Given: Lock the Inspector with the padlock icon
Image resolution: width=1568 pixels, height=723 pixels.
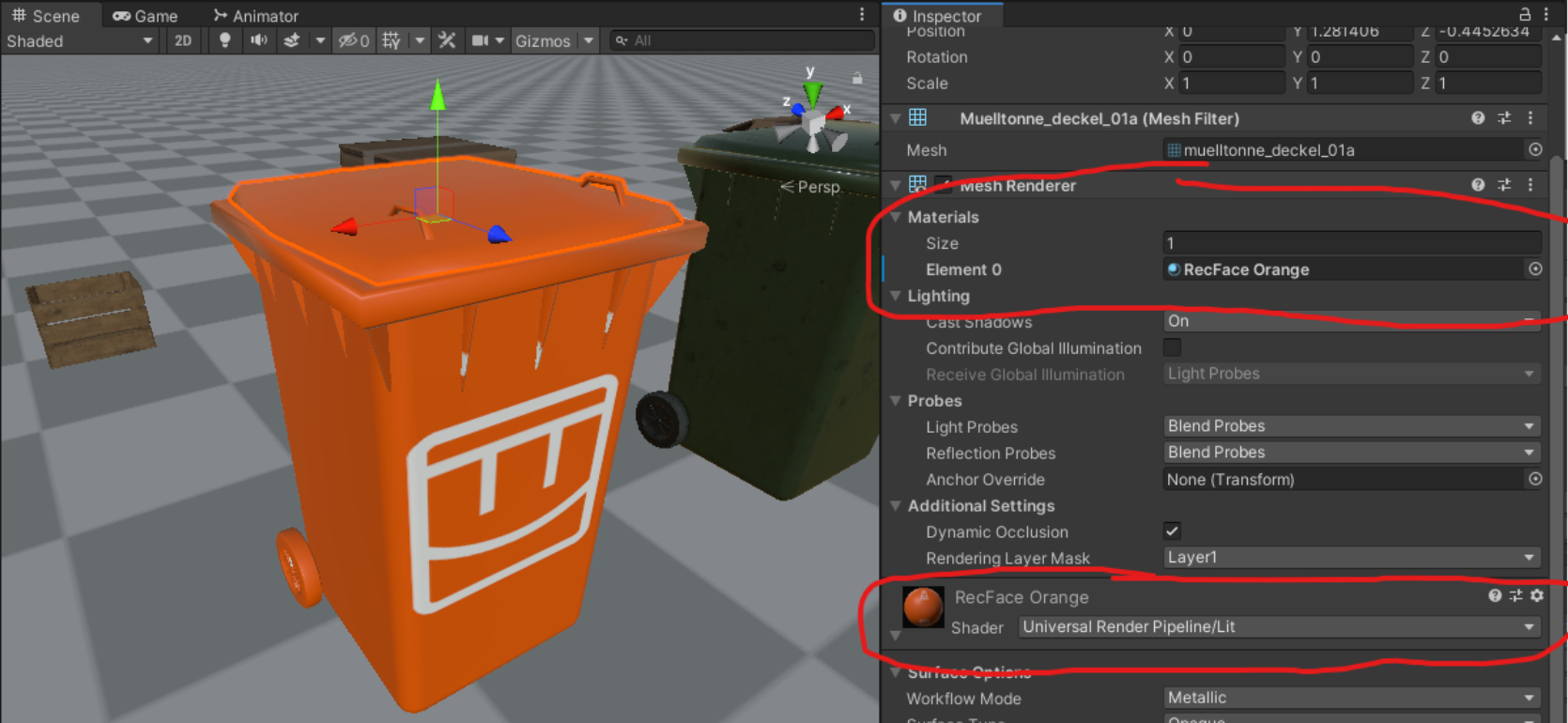Looking at the screenshot, I should (x=1525, y=14).
